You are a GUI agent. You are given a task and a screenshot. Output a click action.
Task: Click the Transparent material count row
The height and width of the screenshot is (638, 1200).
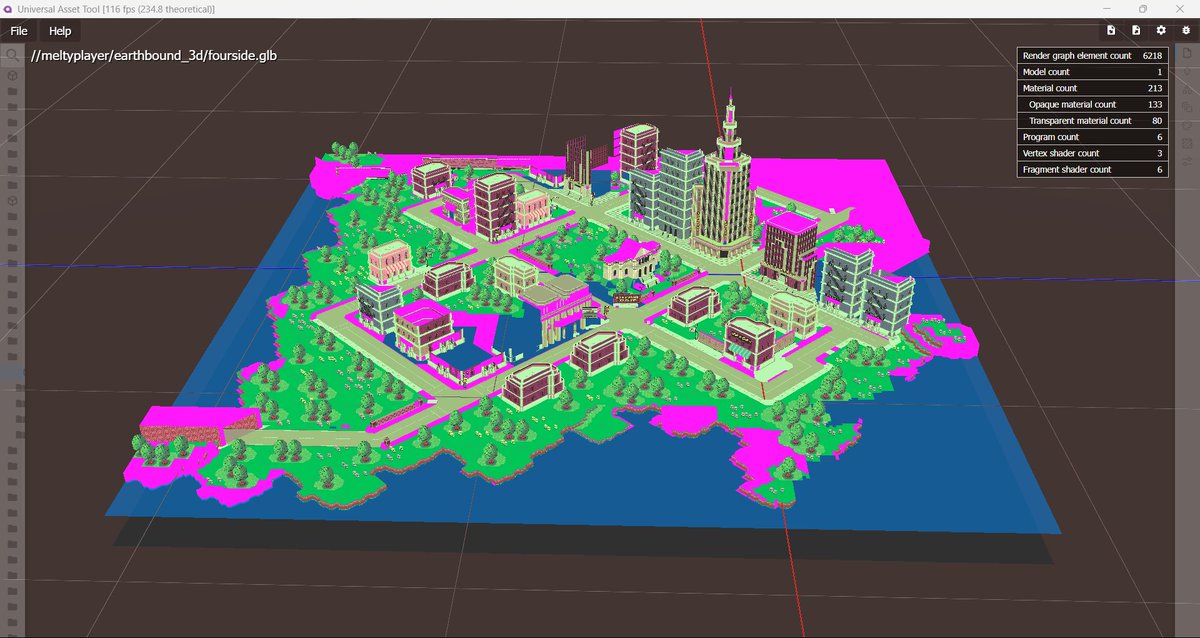click(1092, 120)
